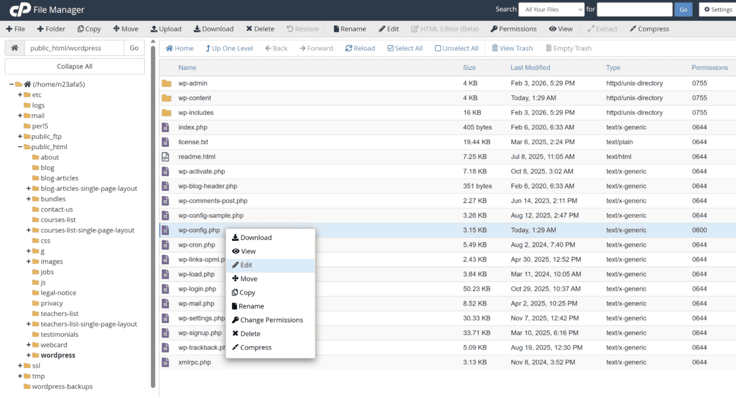Click the Back navigation link
Screen dimensions: 736x398
tap(276, 48)
